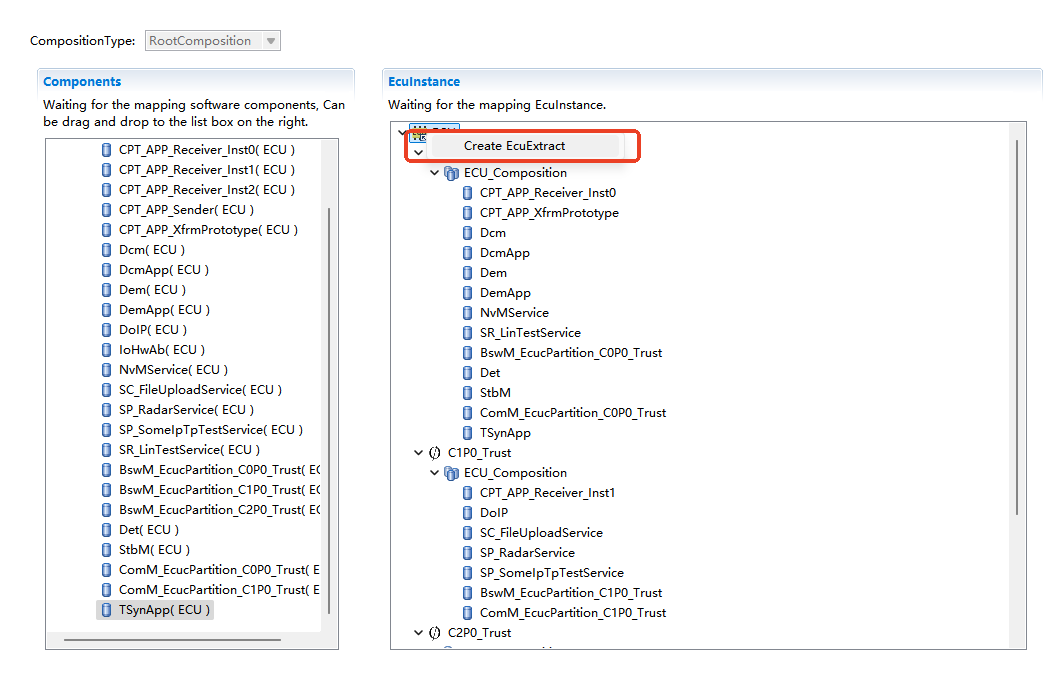This screenshot has width=1060, height=677.
Task: Click the C1P0_Trust partition icon
Action: 435,453
